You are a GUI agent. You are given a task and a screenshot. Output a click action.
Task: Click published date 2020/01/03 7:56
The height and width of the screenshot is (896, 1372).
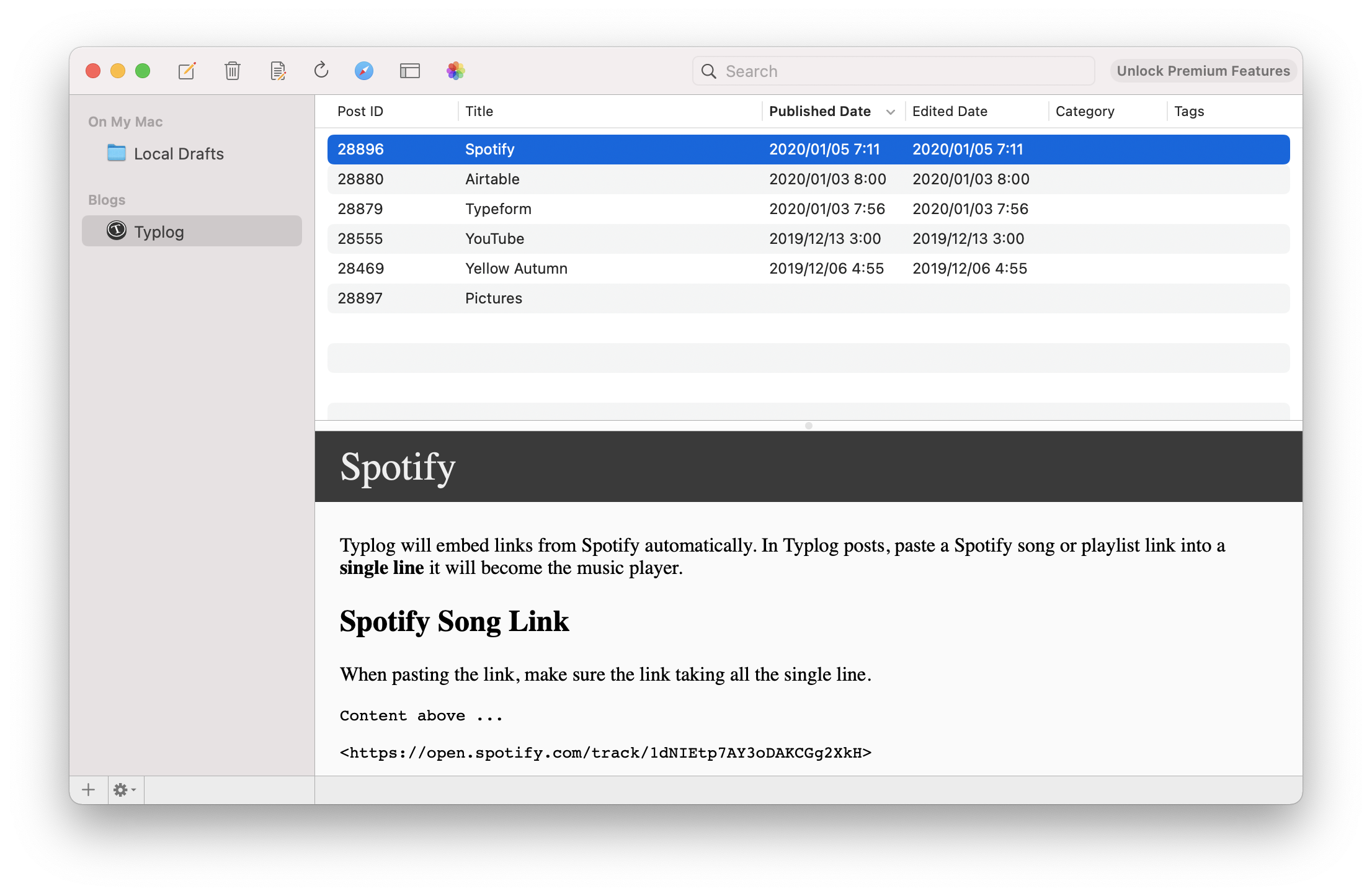click(x=827, y=208)
